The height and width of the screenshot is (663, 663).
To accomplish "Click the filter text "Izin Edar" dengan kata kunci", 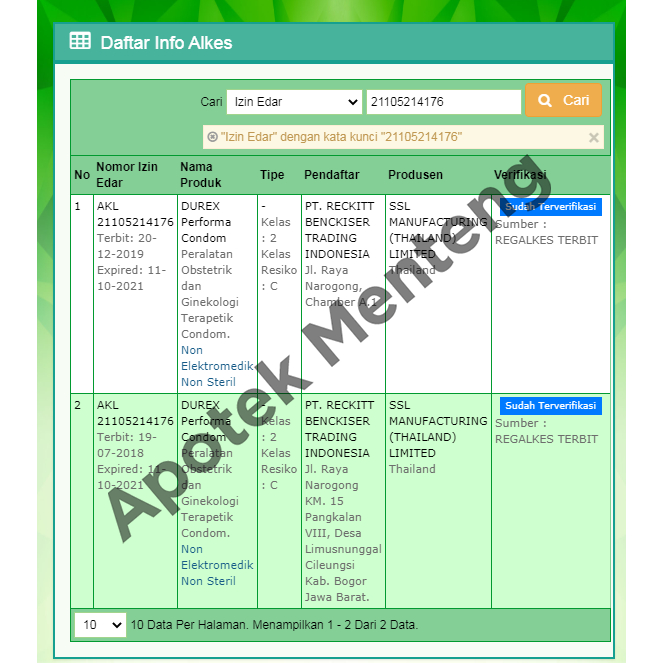I will 299,137.
